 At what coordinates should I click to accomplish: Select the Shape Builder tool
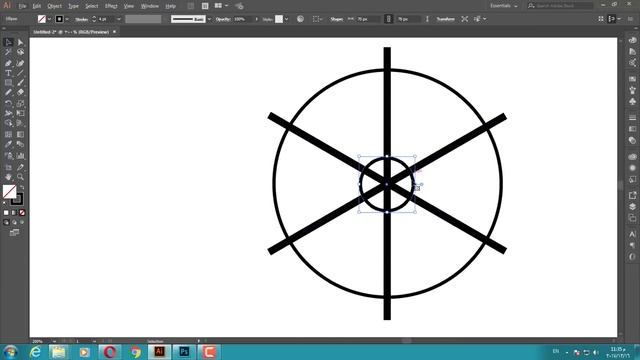click(x=8, y=123)
